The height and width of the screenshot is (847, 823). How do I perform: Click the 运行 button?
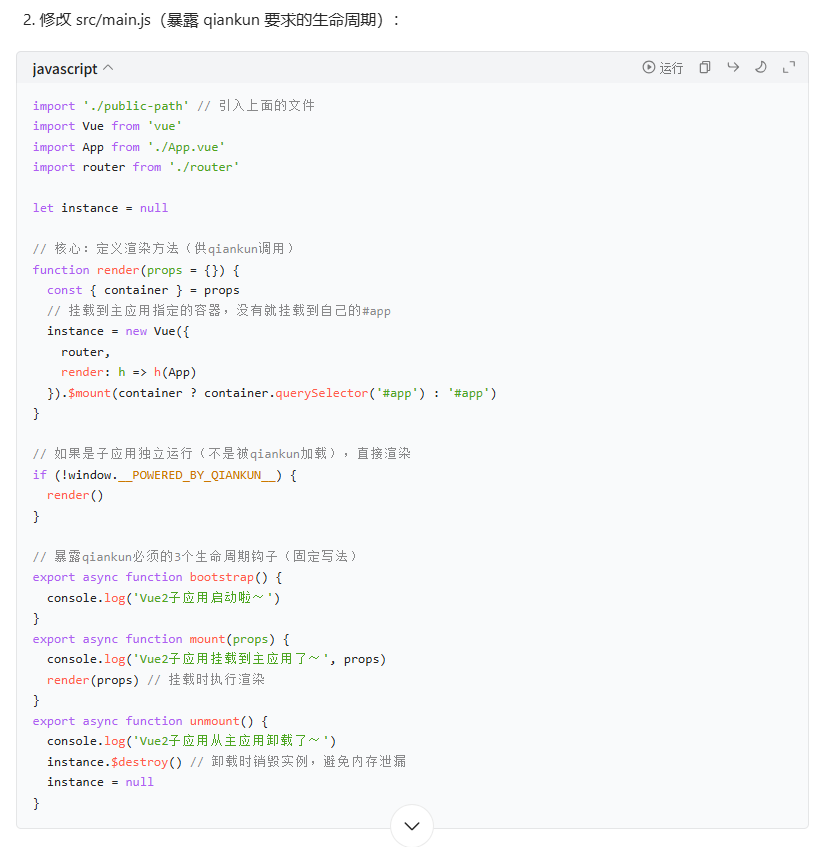(x=671, y=68)
